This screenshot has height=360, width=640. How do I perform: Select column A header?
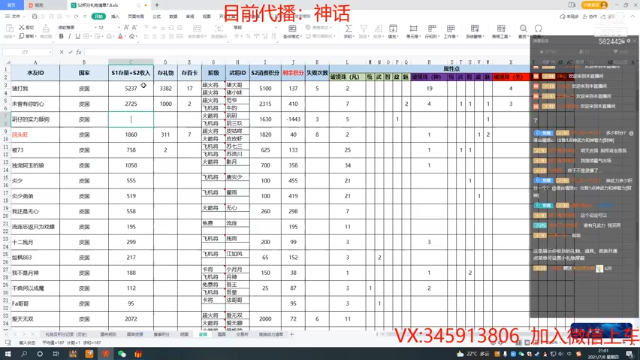click(x=35, y=62)
